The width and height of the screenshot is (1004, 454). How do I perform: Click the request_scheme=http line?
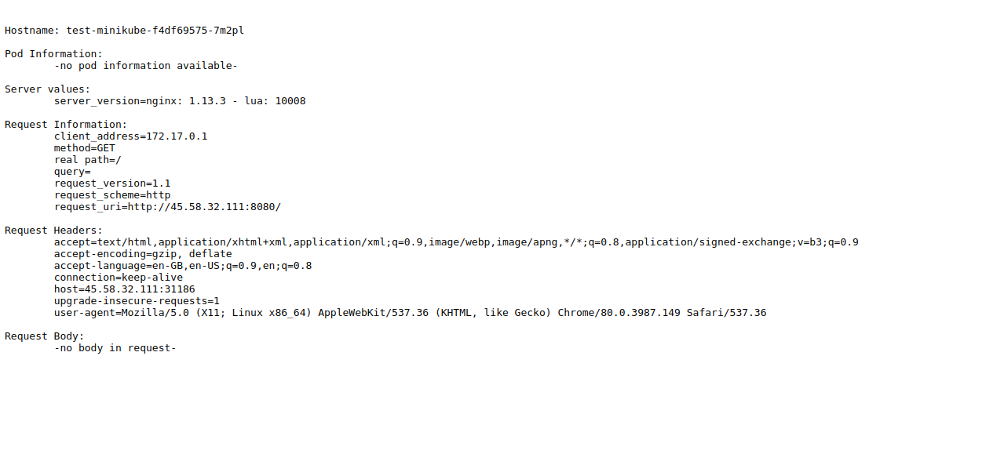112,195
